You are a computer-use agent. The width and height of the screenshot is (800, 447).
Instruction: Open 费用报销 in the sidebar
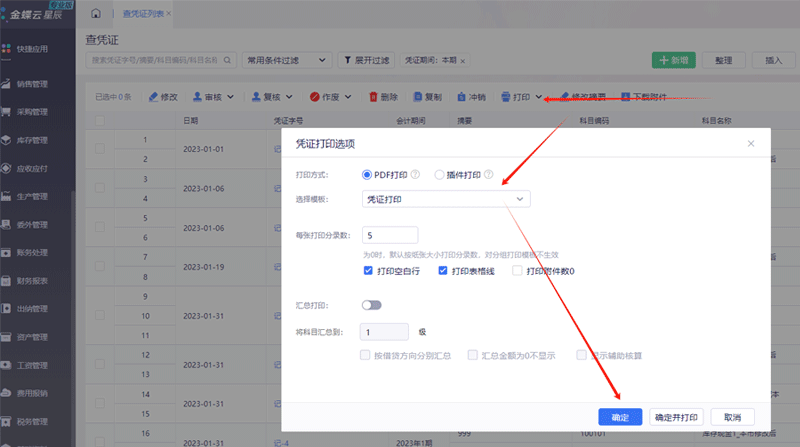click(32, 393)
